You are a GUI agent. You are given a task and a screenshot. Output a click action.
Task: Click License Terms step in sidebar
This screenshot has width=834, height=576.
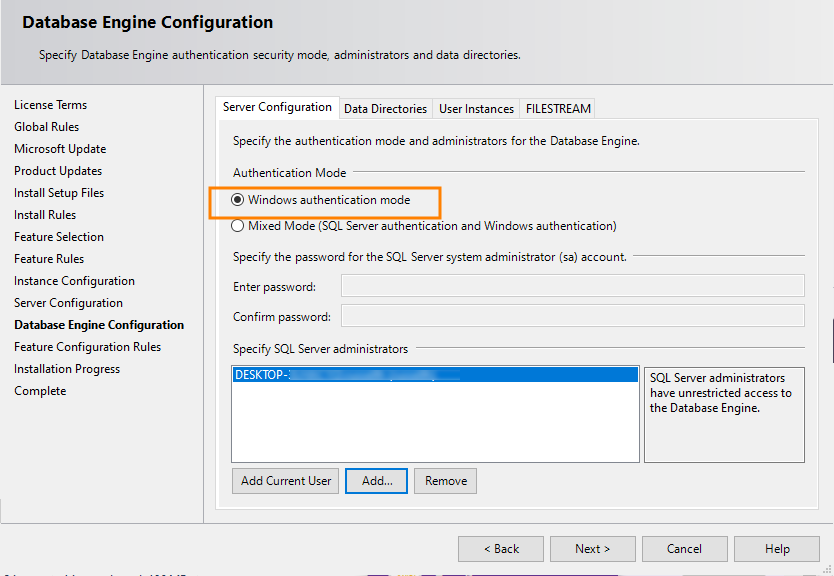click(51, 105)
